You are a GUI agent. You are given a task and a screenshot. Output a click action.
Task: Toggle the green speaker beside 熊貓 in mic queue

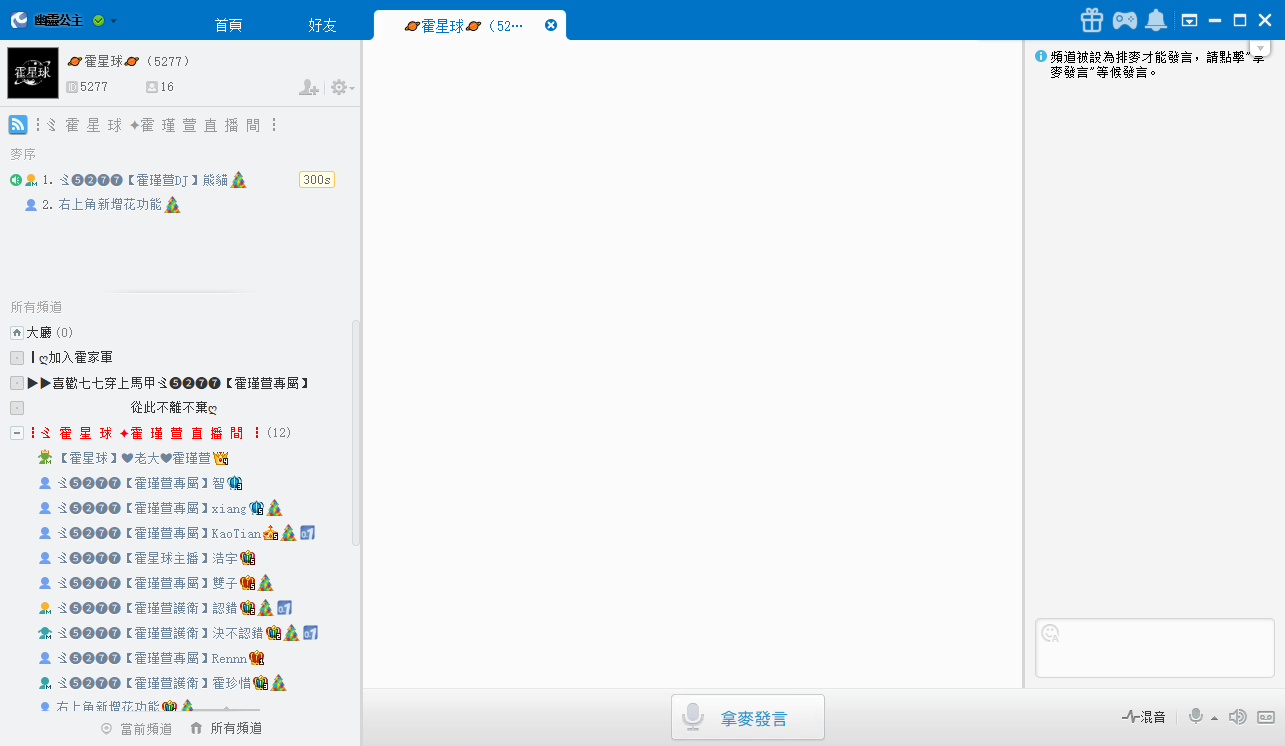tap(16, 179)
